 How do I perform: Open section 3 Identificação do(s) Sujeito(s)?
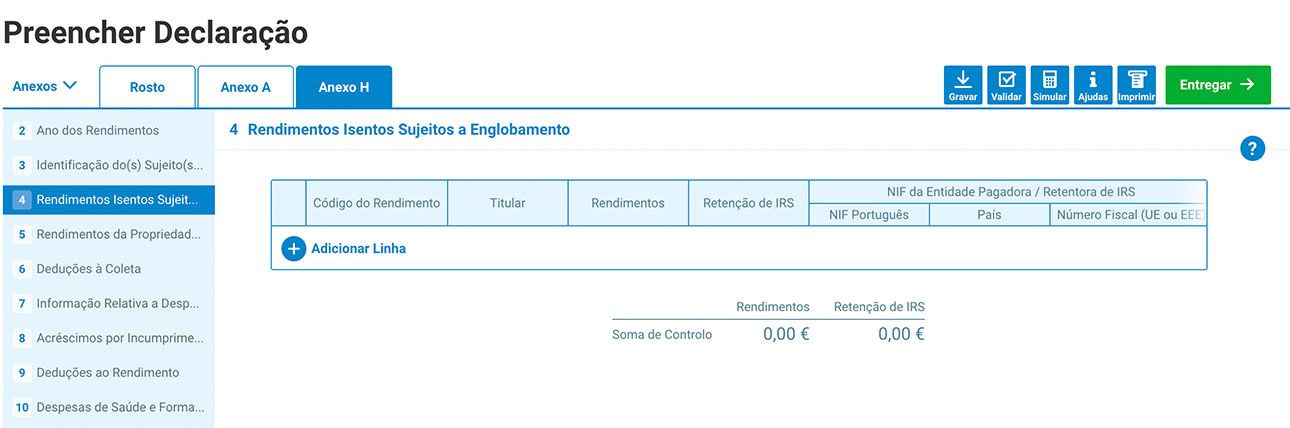pos(119,165)
